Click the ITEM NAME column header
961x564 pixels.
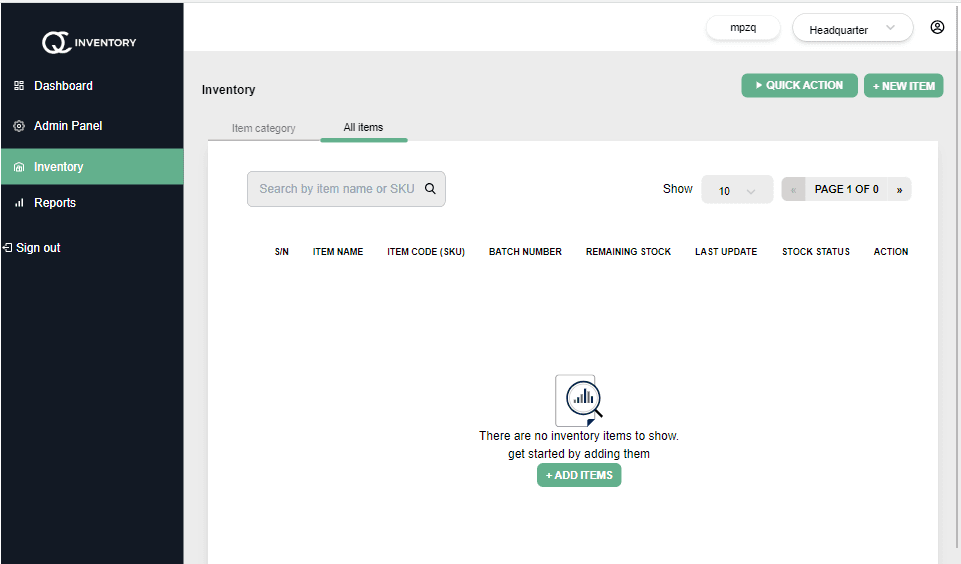tap(338, 251)
